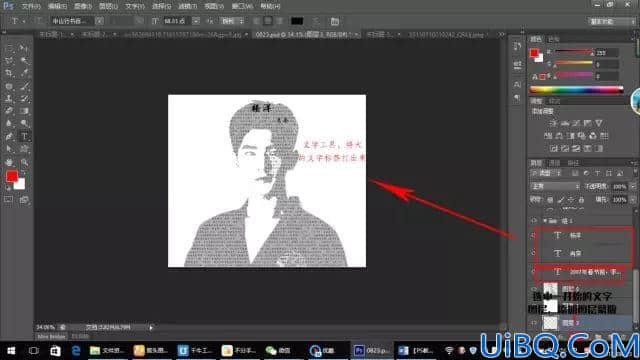Switch to the 色板 panel tab
The width and height of the screenshot is (640, 360).
pos(554,39)
